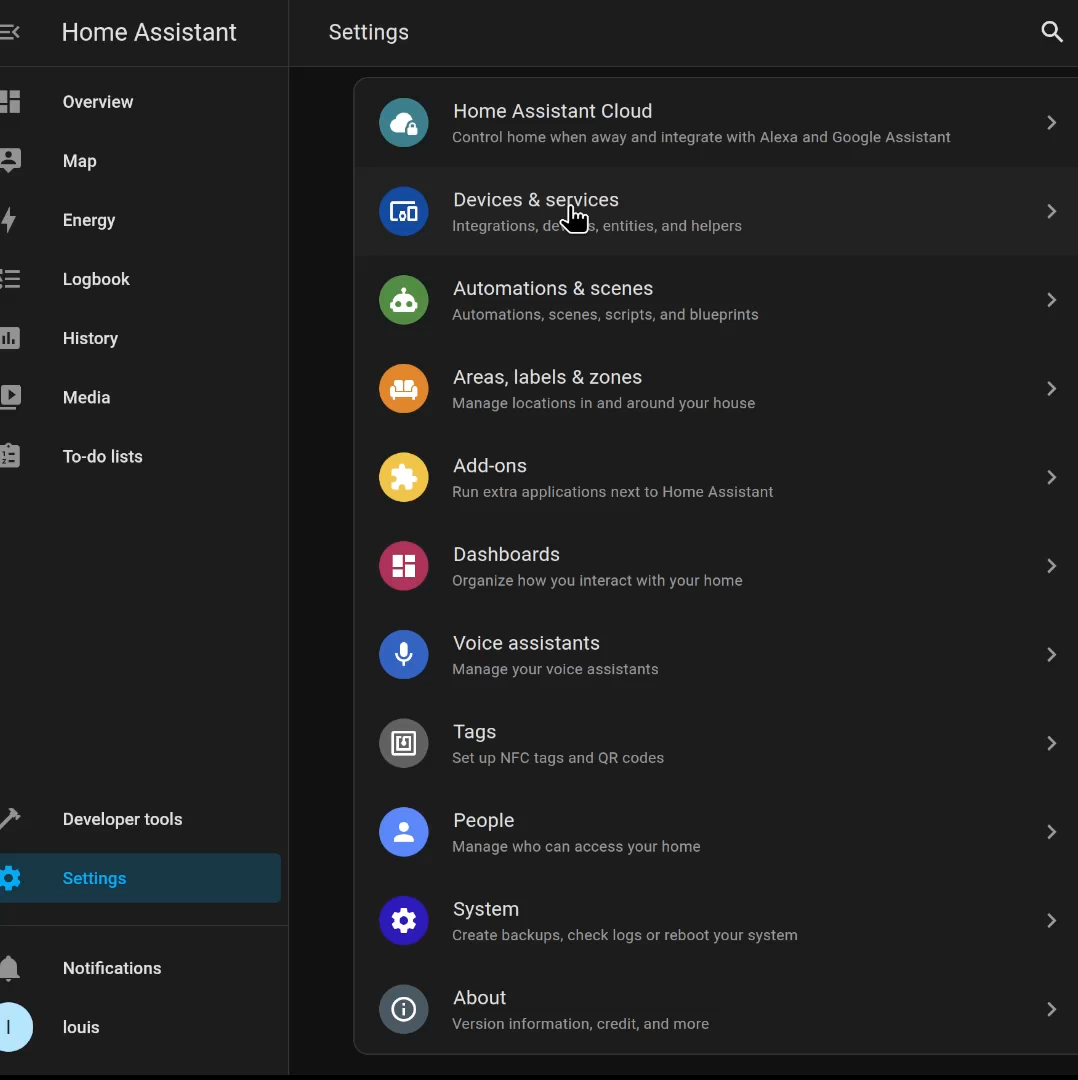Open Automations & scenes settings

coord(716,300)
